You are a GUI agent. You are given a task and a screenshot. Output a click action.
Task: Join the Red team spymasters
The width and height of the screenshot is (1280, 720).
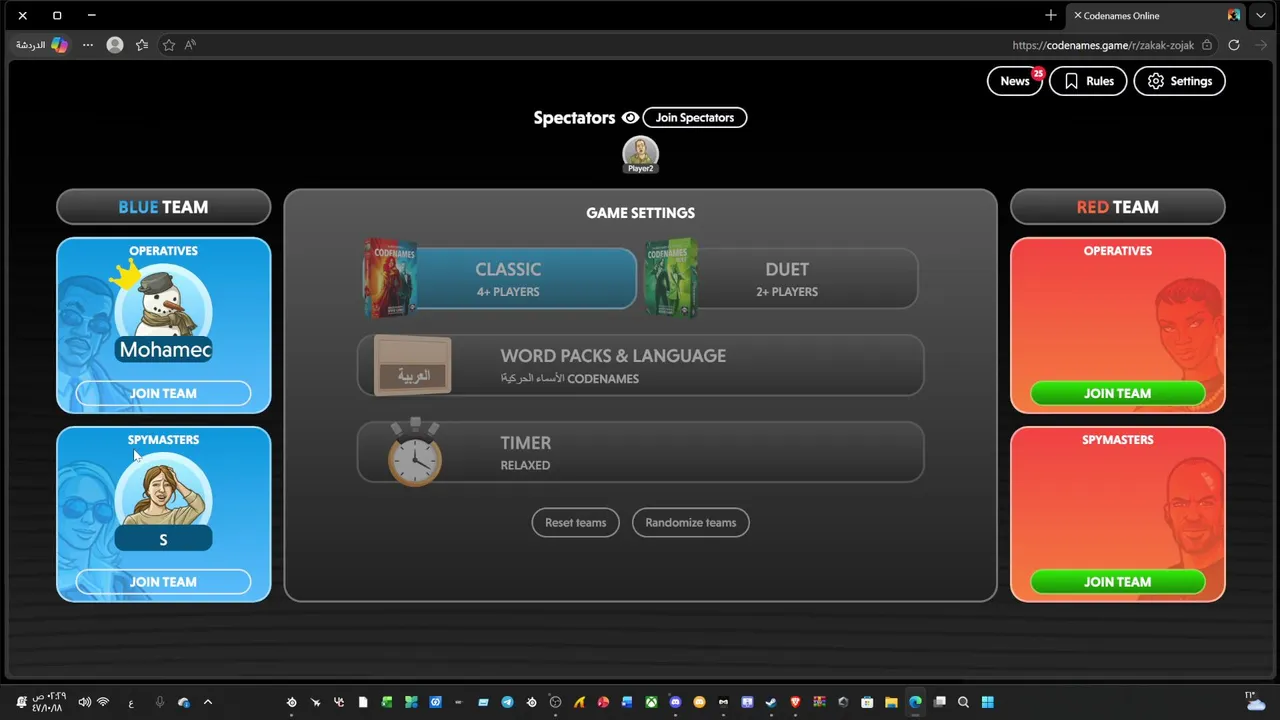point(1117,582)
